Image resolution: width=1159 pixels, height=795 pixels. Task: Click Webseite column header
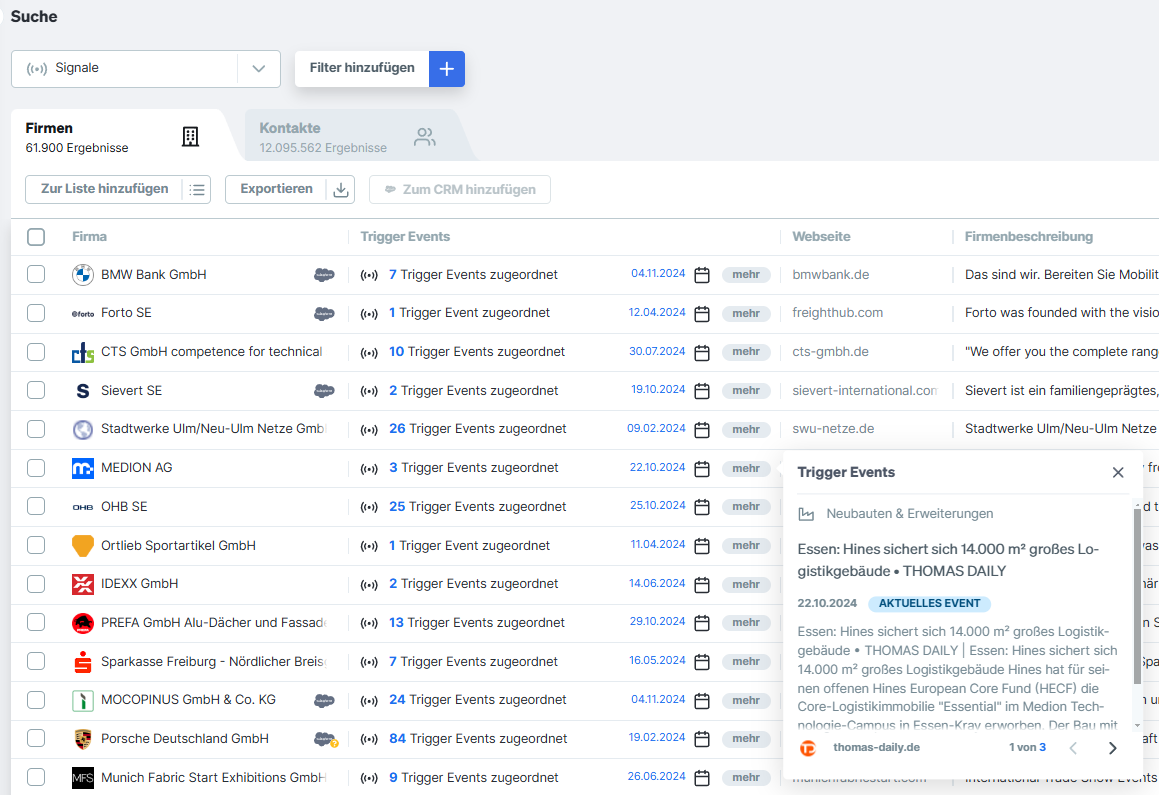click(x=821, y=237)
